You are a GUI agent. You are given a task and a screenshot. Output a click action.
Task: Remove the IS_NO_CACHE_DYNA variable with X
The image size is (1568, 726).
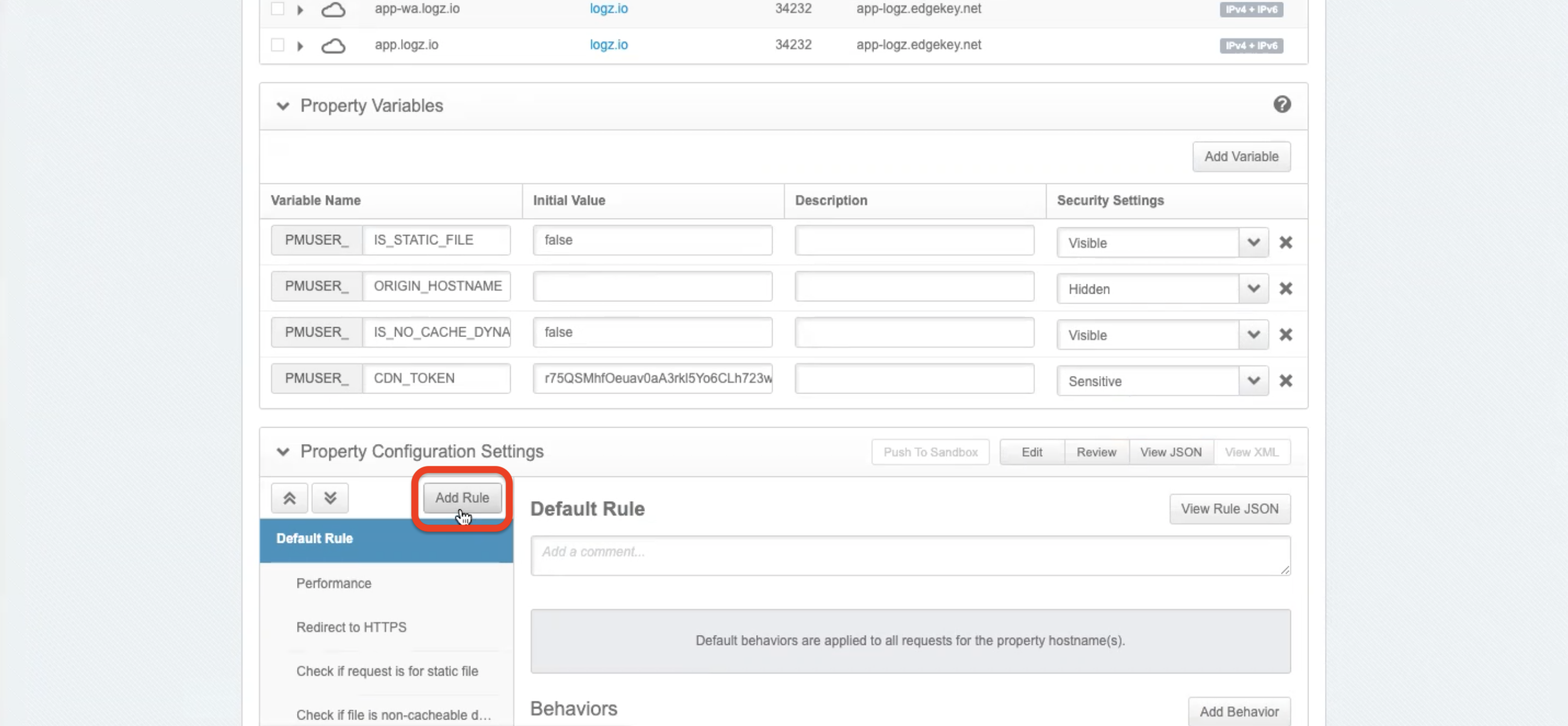[x=1286, y=334]
